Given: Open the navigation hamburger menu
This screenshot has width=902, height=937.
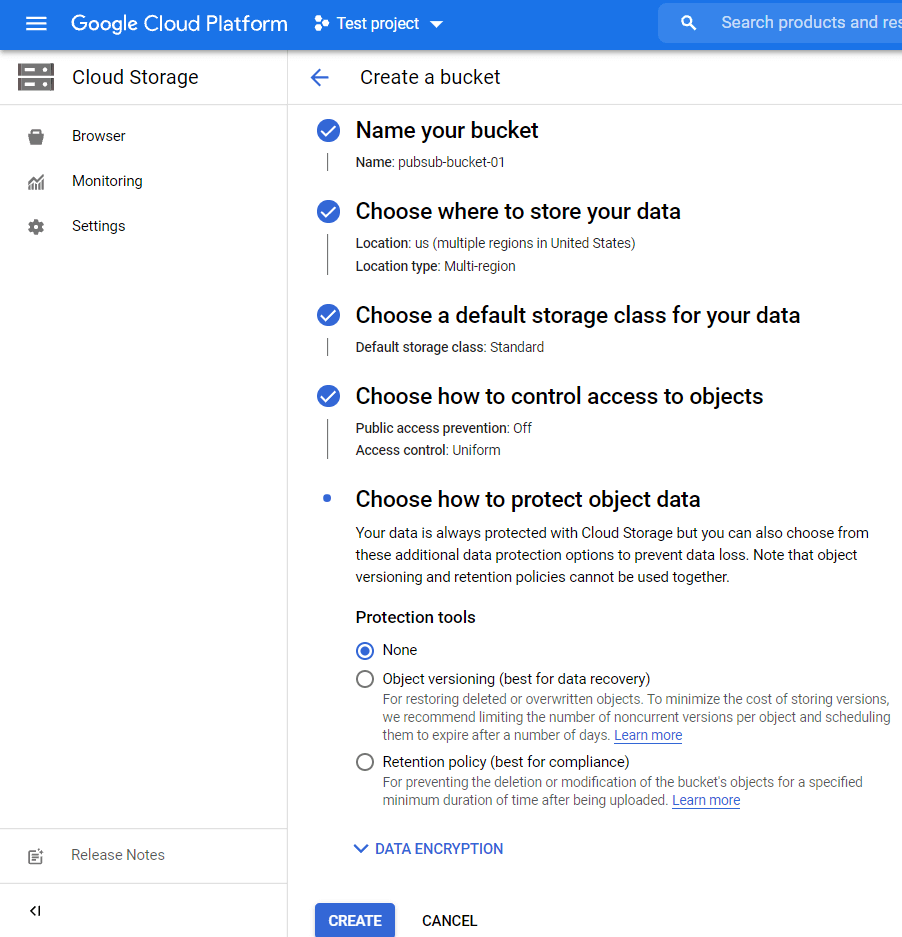Looking at the screenshot, I should (x=36, y=23).
